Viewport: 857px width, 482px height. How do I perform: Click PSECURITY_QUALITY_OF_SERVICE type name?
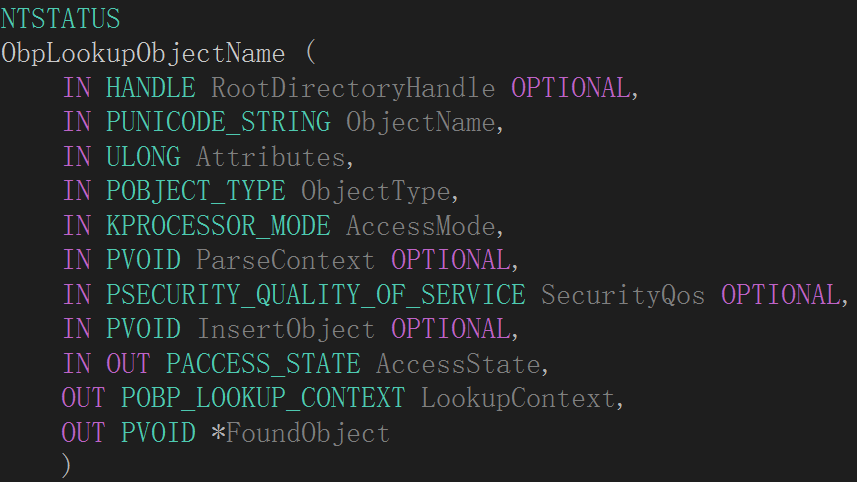[315, 295]
